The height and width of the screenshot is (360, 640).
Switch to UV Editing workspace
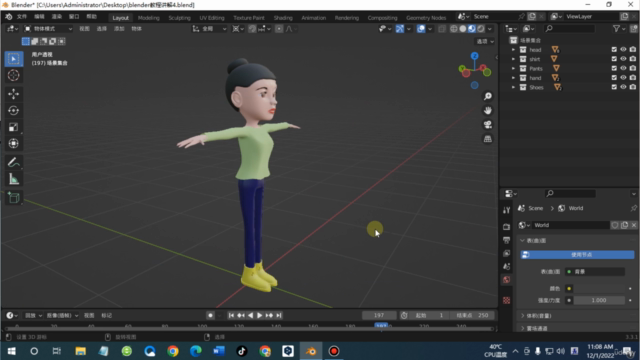point(212,18)
